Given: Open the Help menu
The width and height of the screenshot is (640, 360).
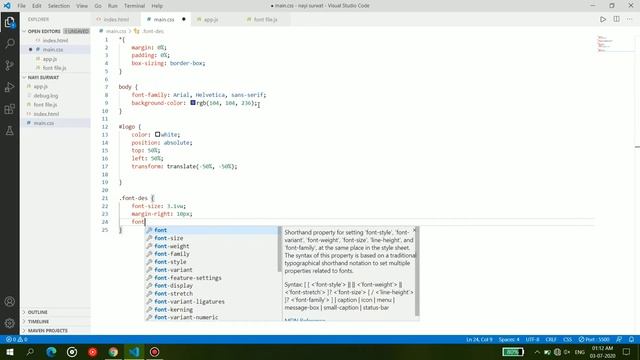Looking at the screenshot, I should pyautogui.click(x=157, y=6).
